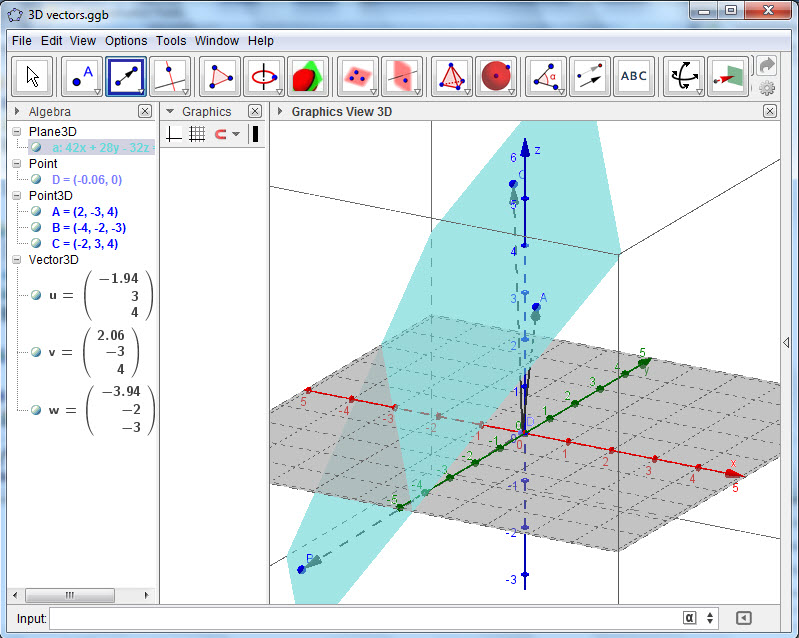The image size is (799, 638).
Task: Select the Vector between Two Points tool
Action: [x=126, y=77]
